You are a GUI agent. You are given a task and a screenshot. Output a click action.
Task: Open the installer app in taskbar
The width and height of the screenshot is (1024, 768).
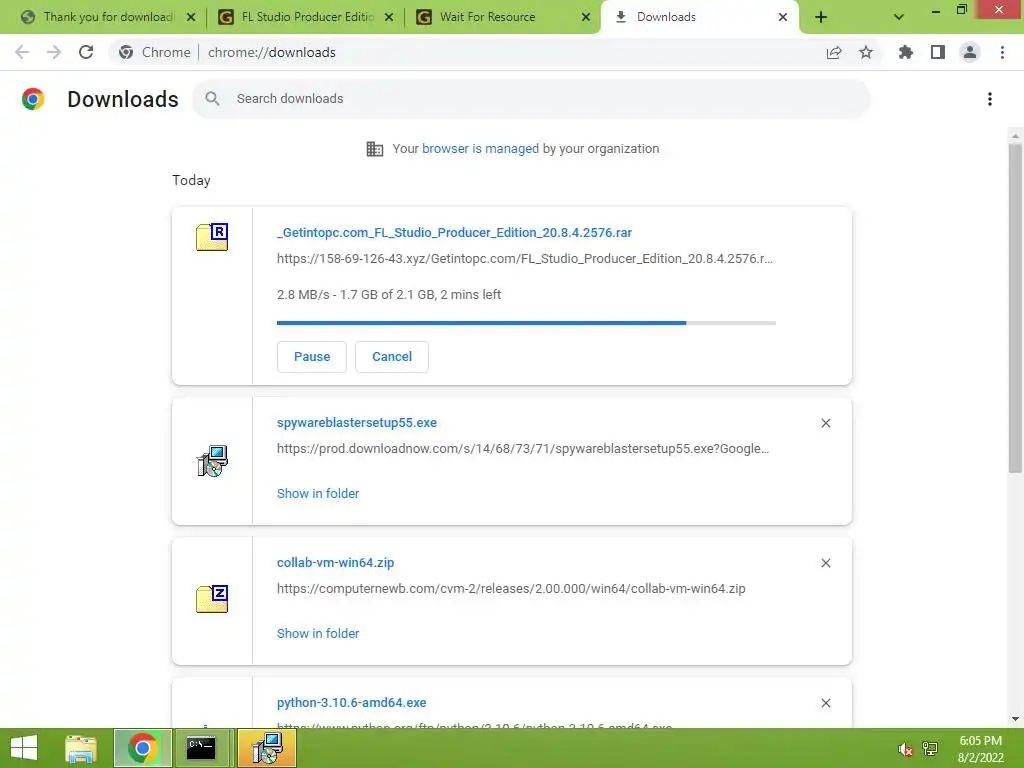click(266, 748)
